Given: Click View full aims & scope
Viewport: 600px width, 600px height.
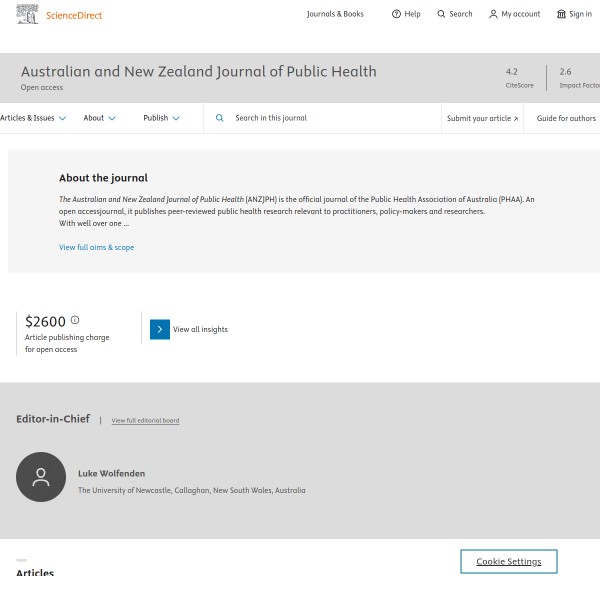Looking at the screenshot, I should (x=96, y=247).
